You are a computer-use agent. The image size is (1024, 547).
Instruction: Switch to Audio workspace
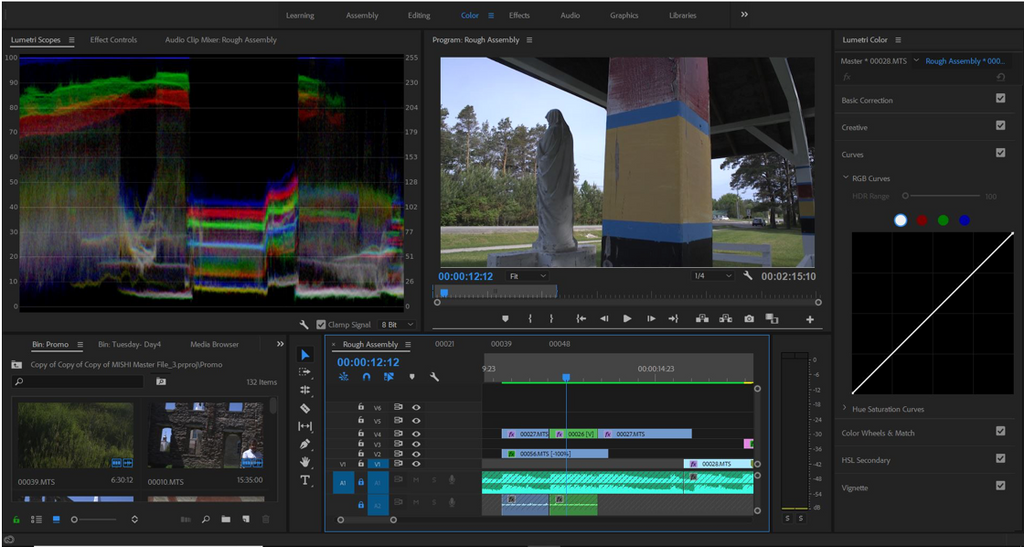(x=570, y=15)
